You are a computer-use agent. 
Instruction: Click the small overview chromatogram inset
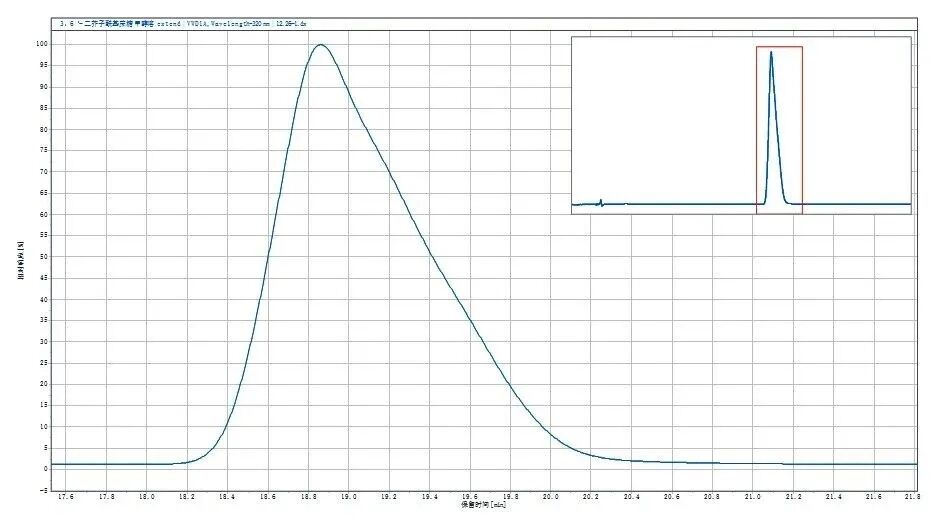click(741, 125)
